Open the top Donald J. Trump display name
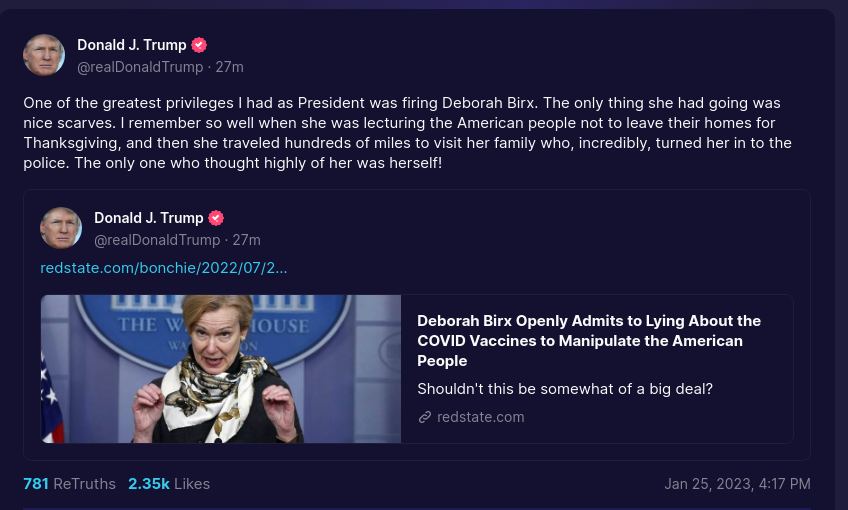Image resolution: width=848 pixels, height=510 pixels. tap(131, 45)
